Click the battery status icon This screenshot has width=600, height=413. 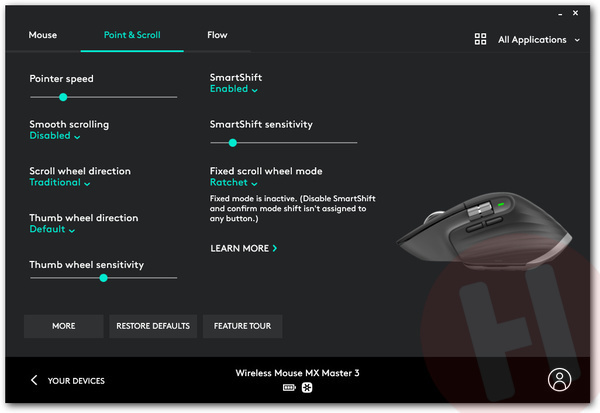coord(289,388)
